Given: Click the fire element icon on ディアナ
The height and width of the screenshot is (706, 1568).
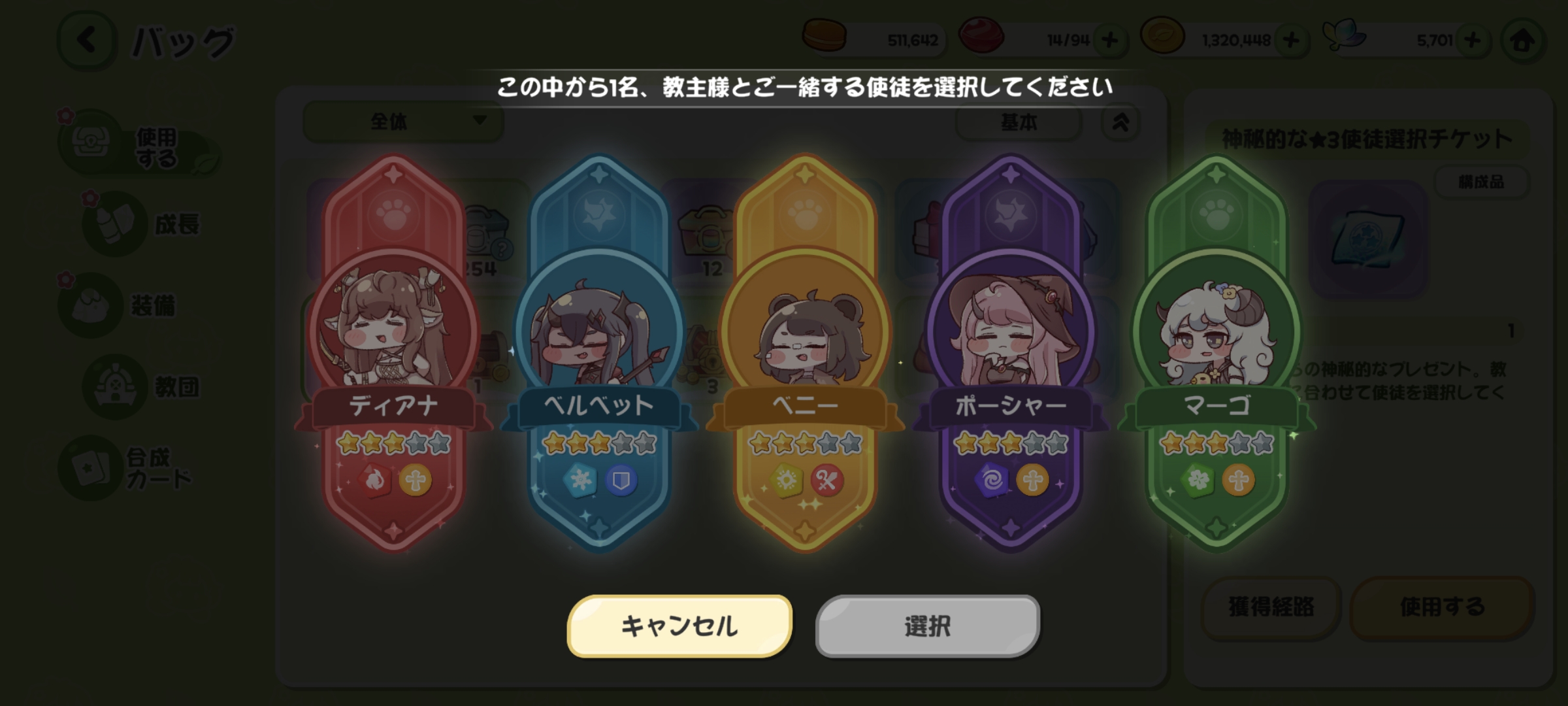Looking at the screenshot, I should pos(375,481).
